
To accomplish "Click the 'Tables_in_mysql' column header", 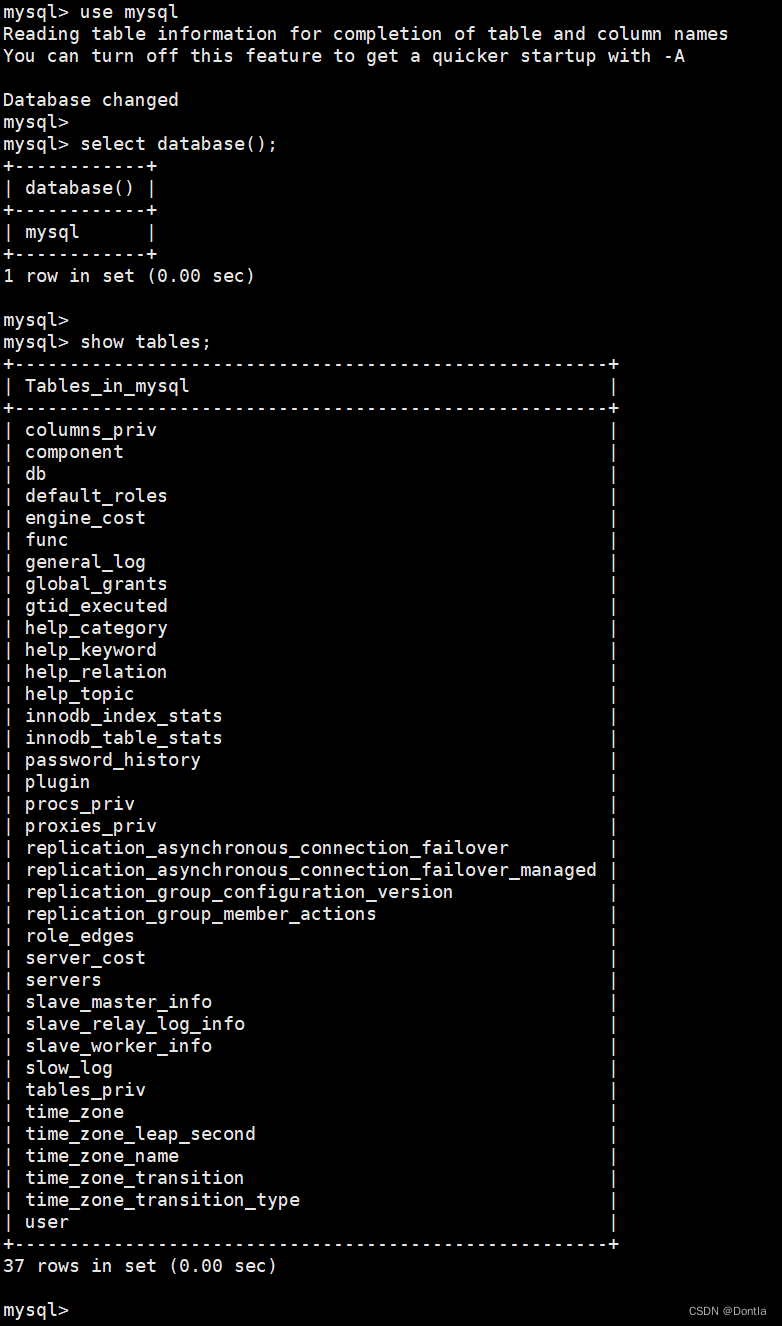I will point(107,386).
